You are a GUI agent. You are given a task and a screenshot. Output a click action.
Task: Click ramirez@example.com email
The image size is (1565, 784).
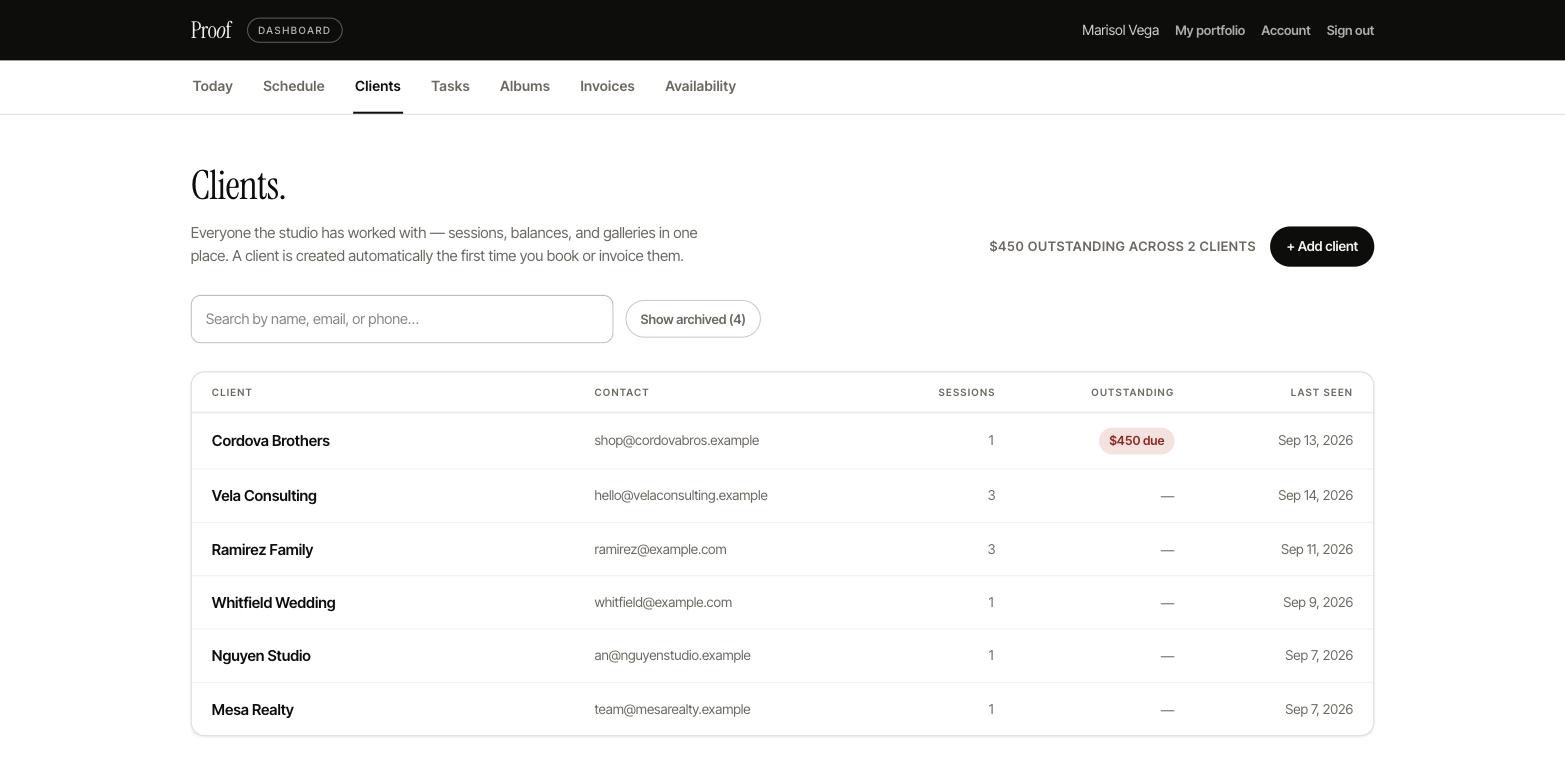660,550
